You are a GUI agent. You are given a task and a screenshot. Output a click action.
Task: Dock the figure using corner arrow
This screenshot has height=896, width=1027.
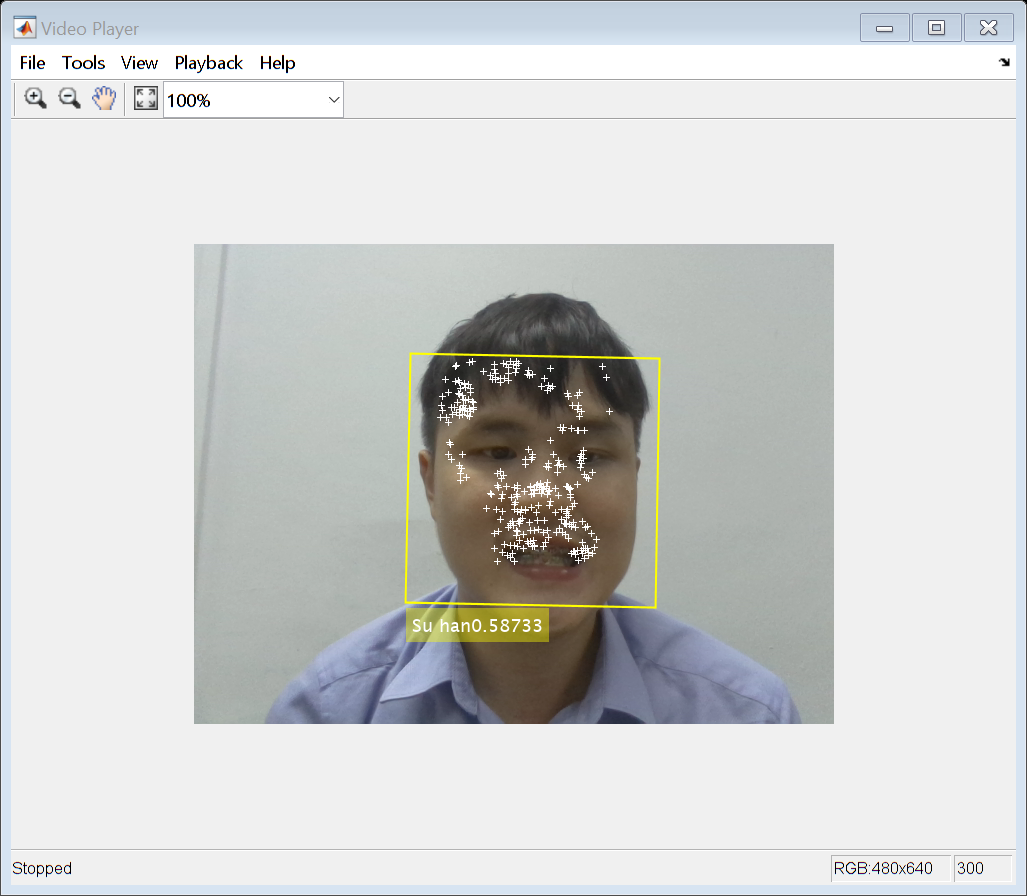[1004, 62]
